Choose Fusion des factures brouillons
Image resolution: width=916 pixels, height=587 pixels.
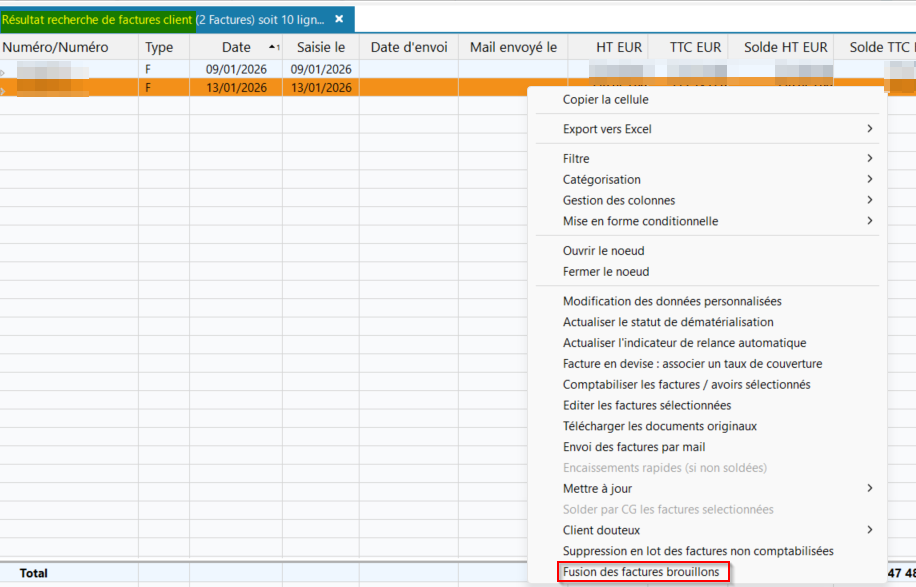(641, 572)
